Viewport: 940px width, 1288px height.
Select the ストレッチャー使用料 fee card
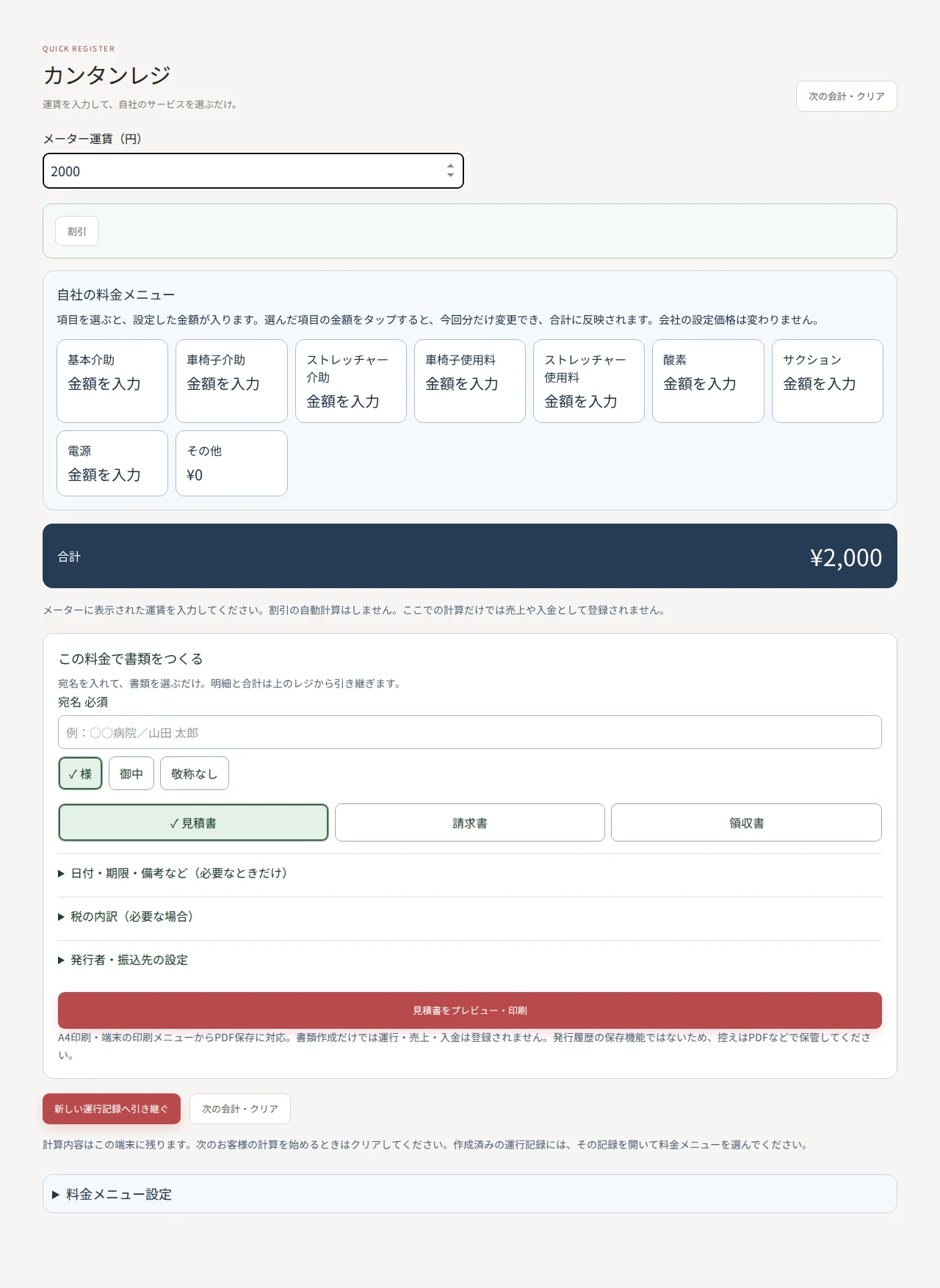pyautogui.click(x=589, y=381)
